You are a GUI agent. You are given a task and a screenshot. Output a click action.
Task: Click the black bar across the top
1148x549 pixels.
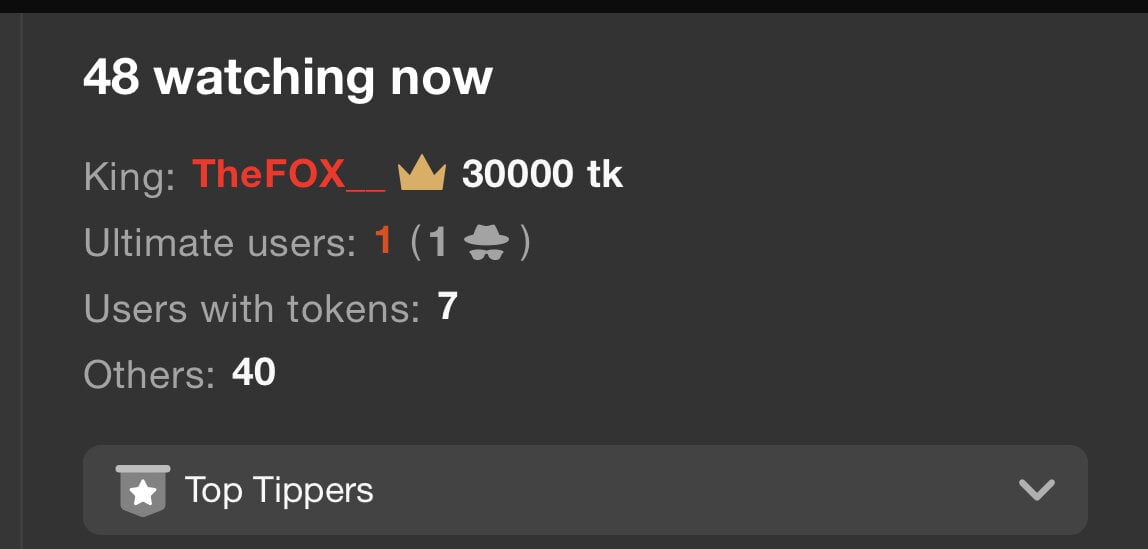pos(574,6)
